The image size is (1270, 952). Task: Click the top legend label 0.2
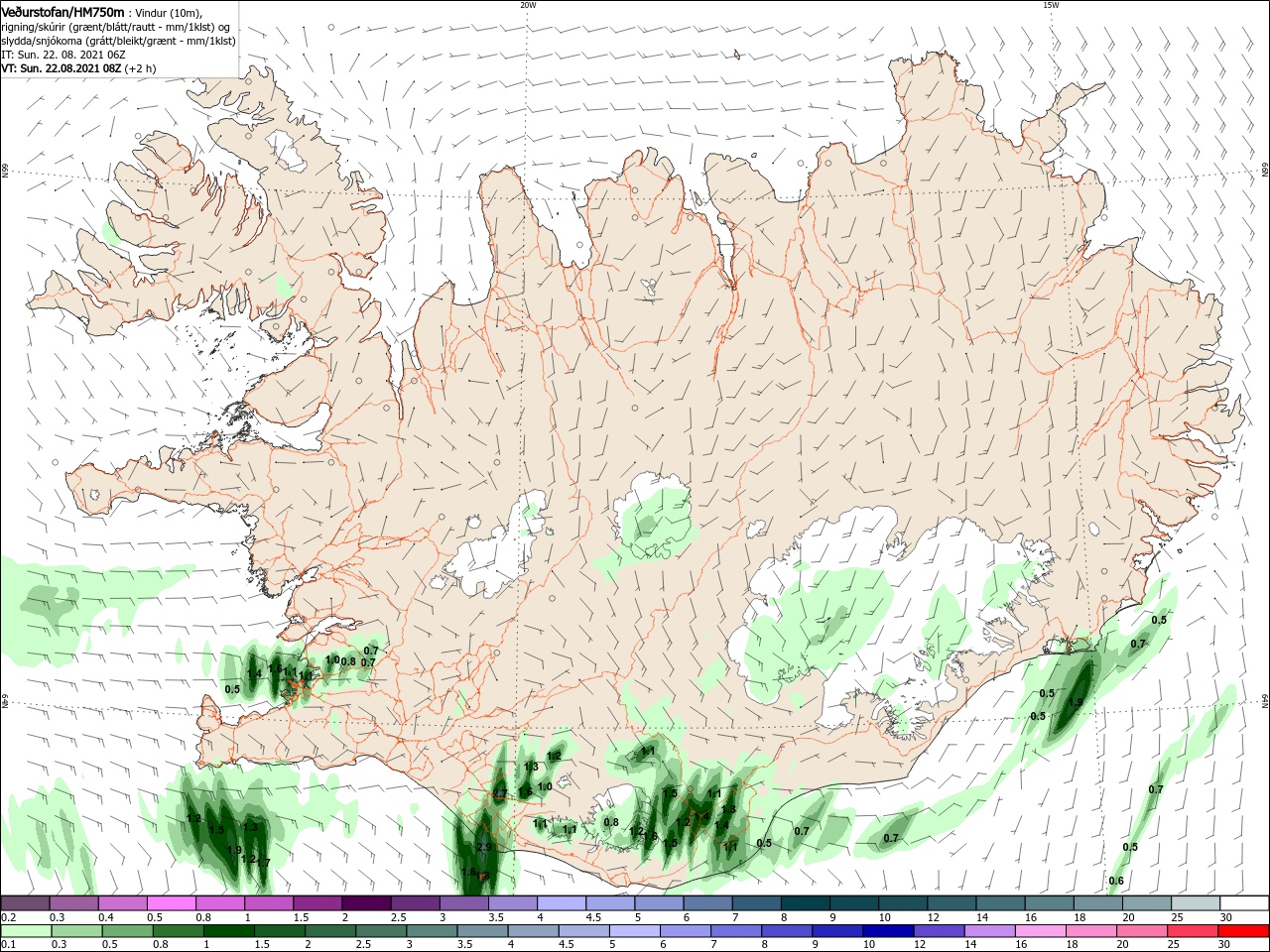(8, 918)
